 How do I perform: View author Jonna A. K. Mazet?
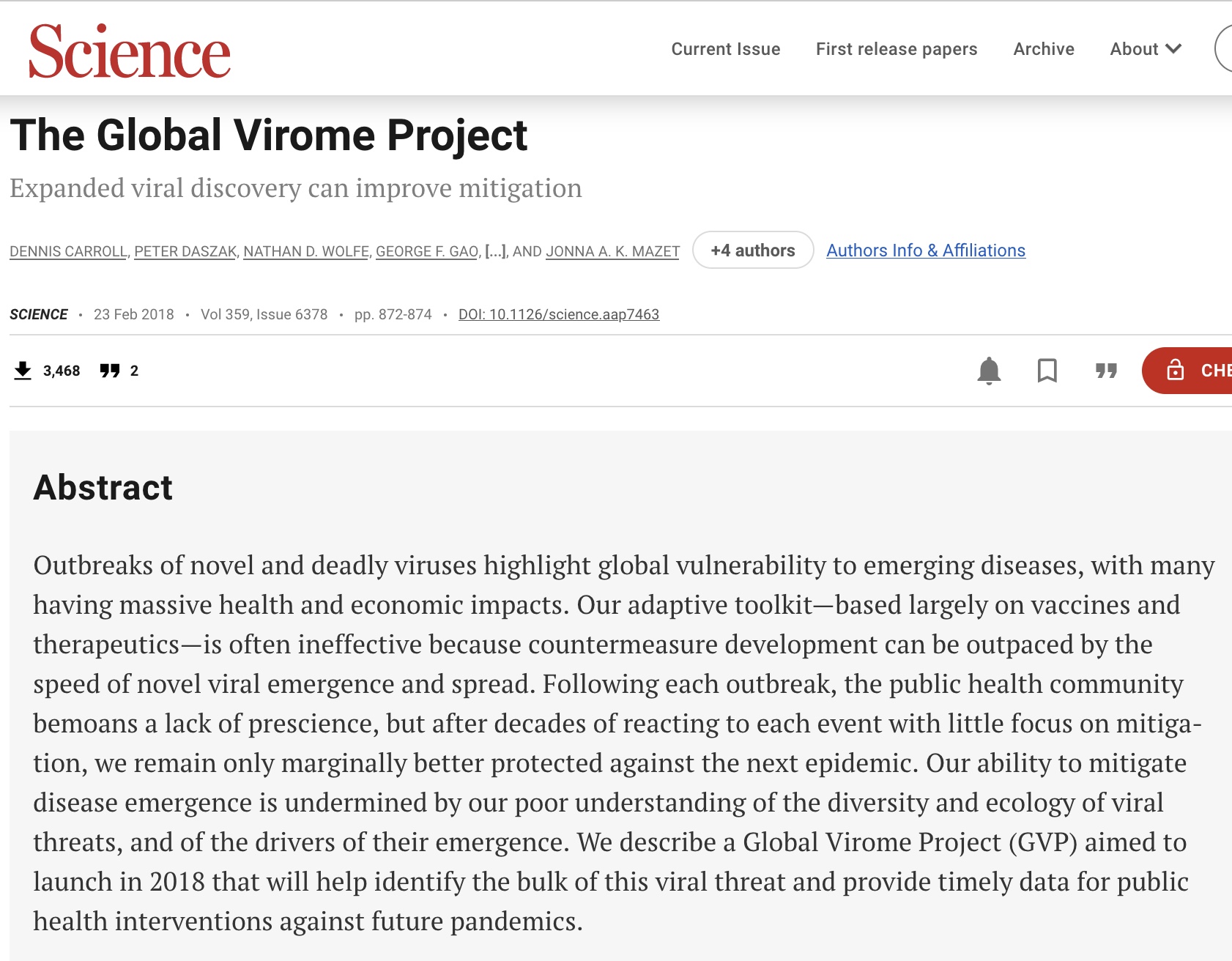[x=612, y=251]
